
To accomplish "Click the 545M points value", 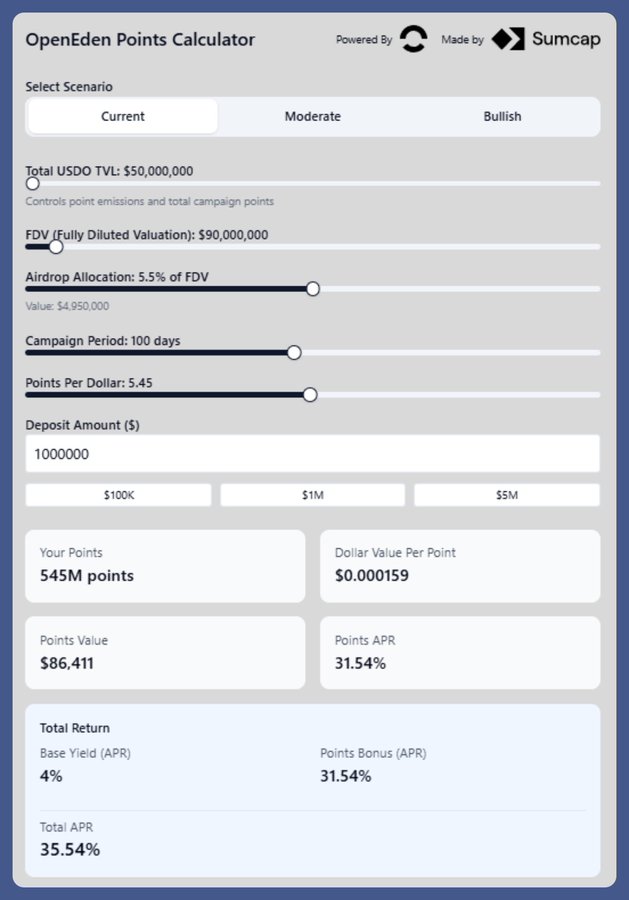I will (x=87, y=576).
